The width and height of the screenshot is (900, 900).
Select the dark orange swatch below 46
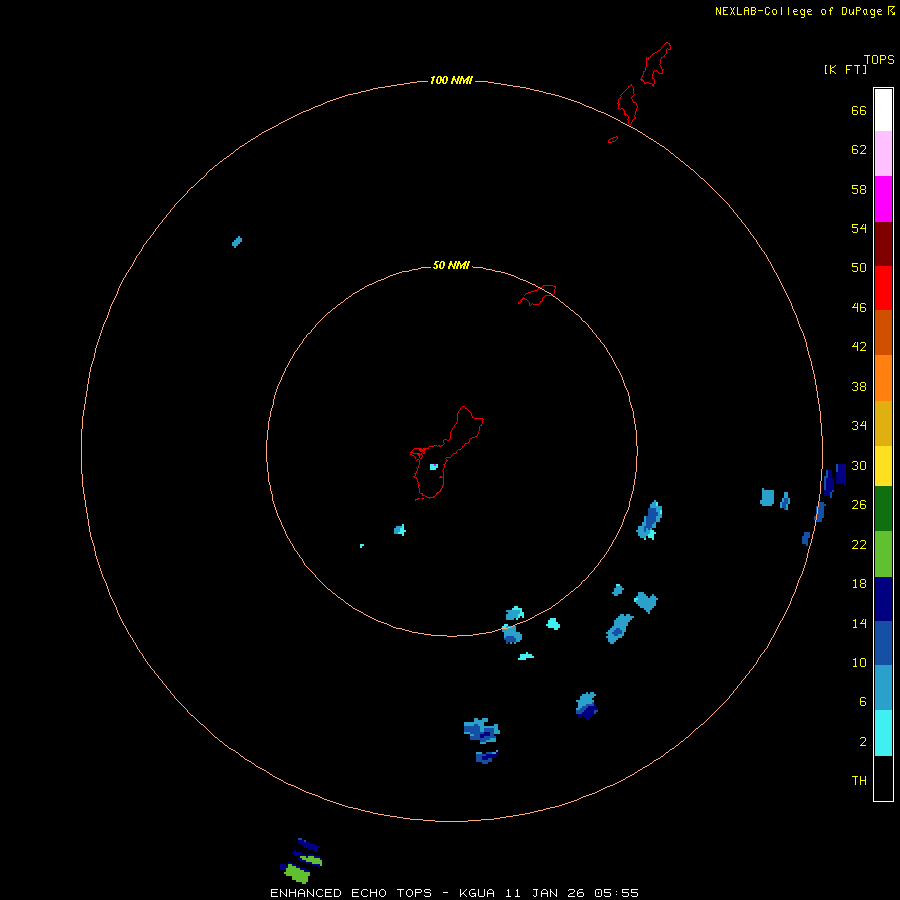click(883, 332)
